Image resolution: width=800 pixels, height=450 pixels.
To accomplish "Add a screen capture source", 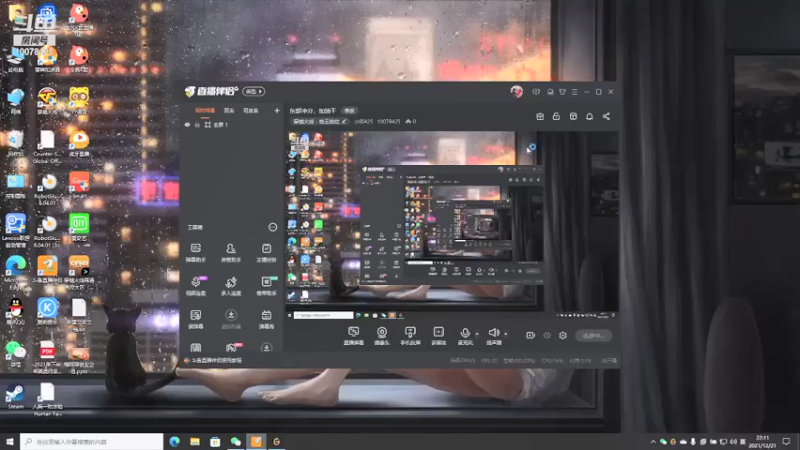I will click(353, 336).
